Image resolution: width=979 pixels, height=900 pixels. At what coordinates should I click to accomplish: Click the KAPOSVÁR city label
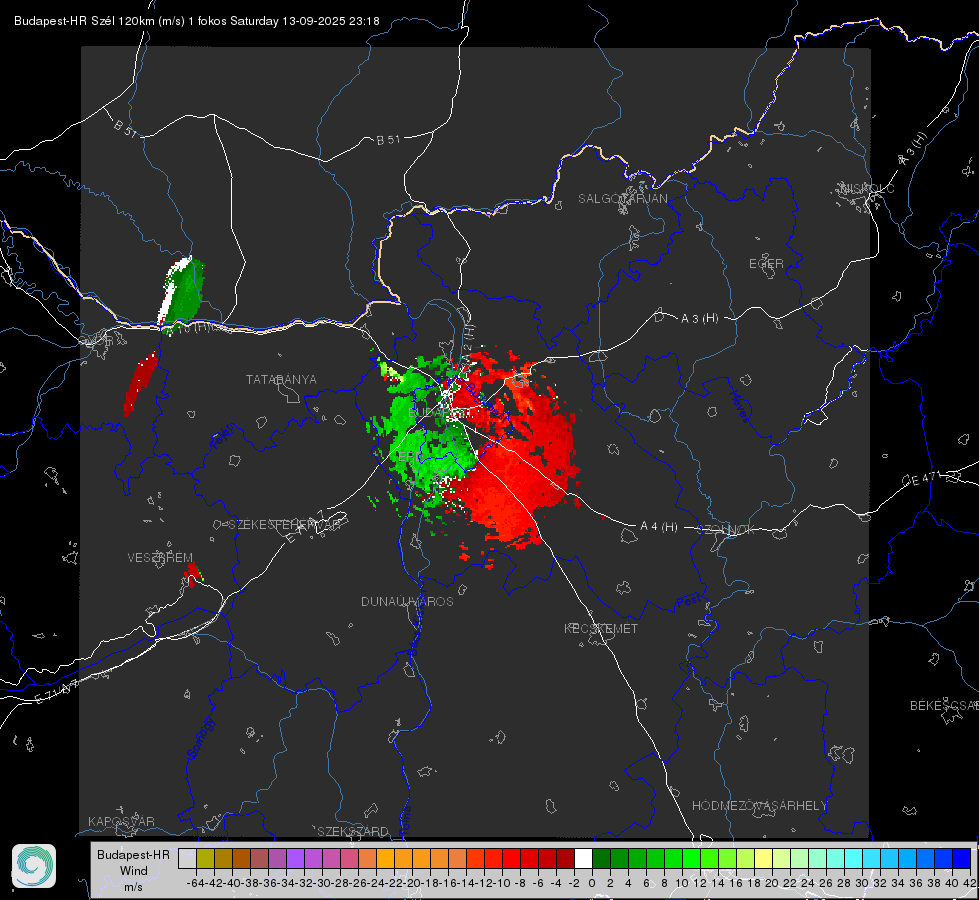(121, 821)
